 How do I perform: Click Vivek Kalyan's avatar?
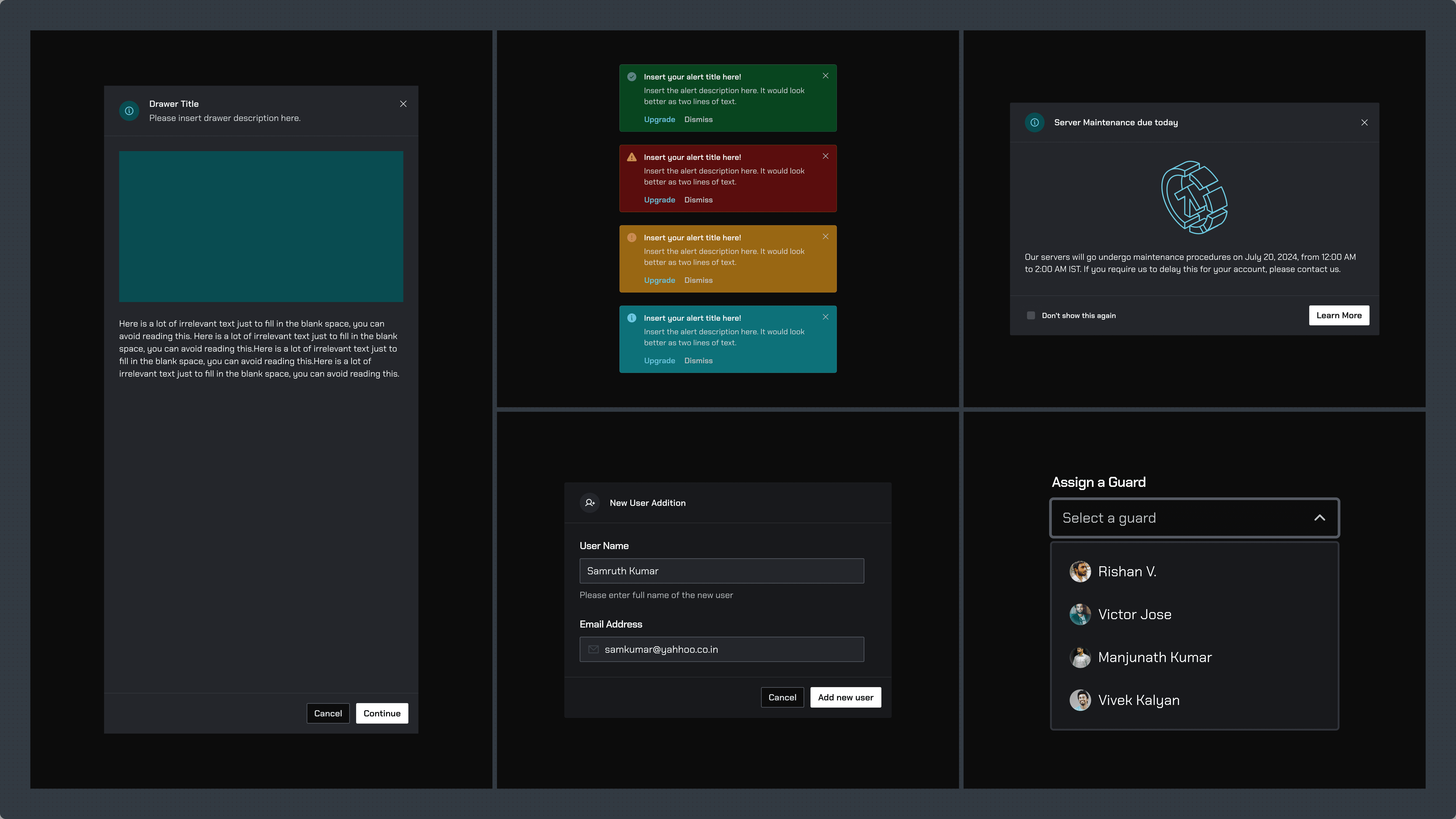[1080, 700]
